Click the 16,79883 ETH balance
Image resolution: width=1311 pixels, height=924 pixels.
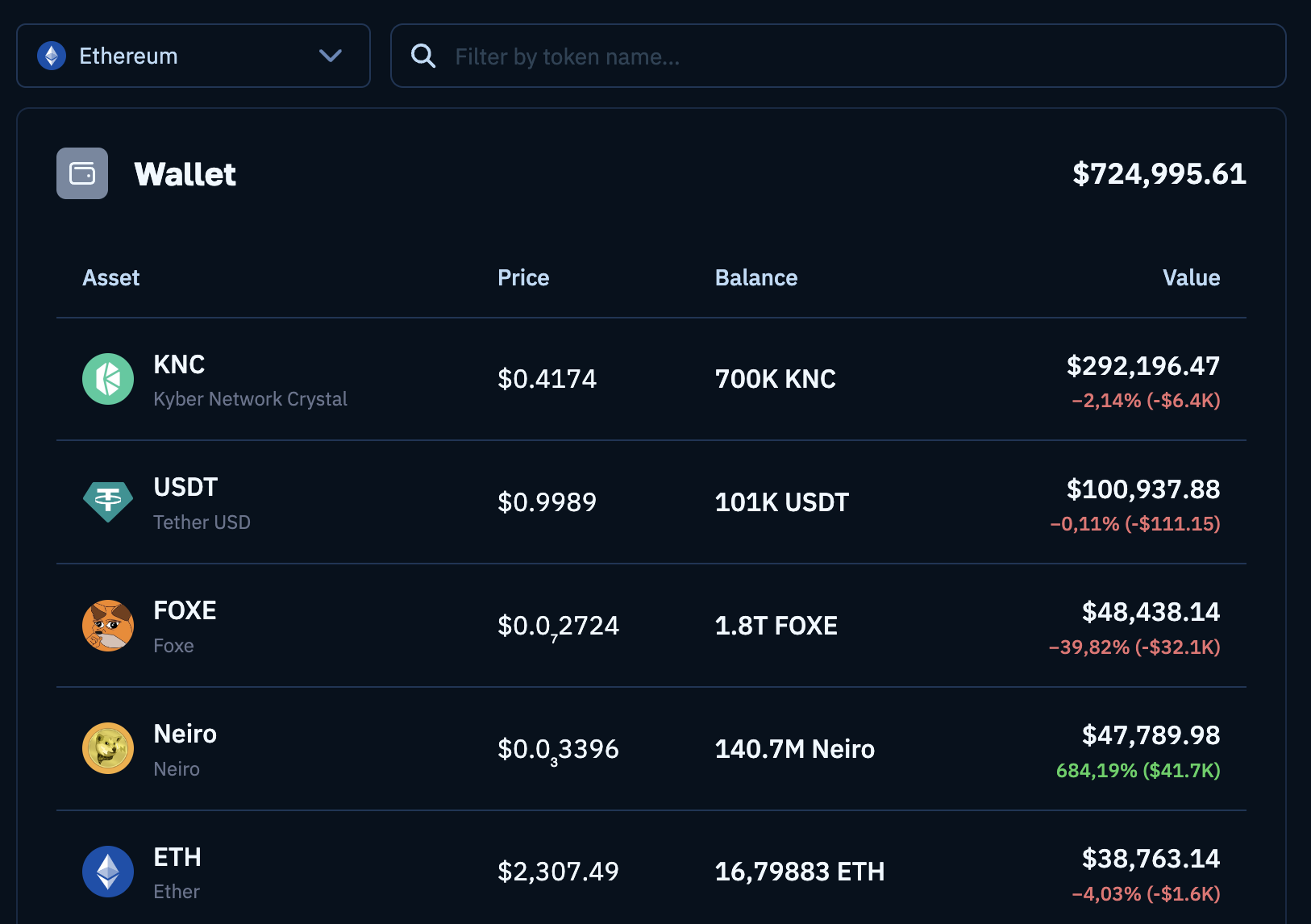[x=800, y=872]
